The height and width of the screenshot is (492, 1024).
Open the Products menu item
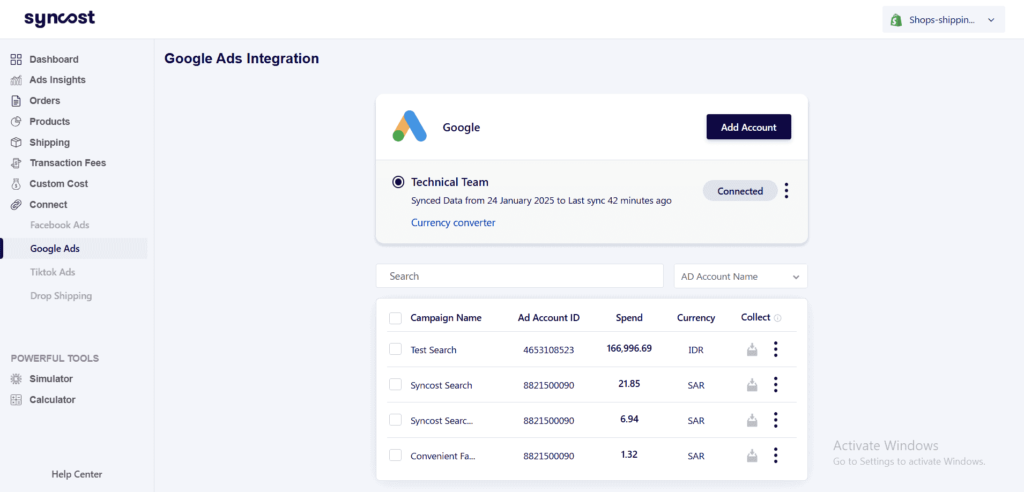(x=50, y=122)
